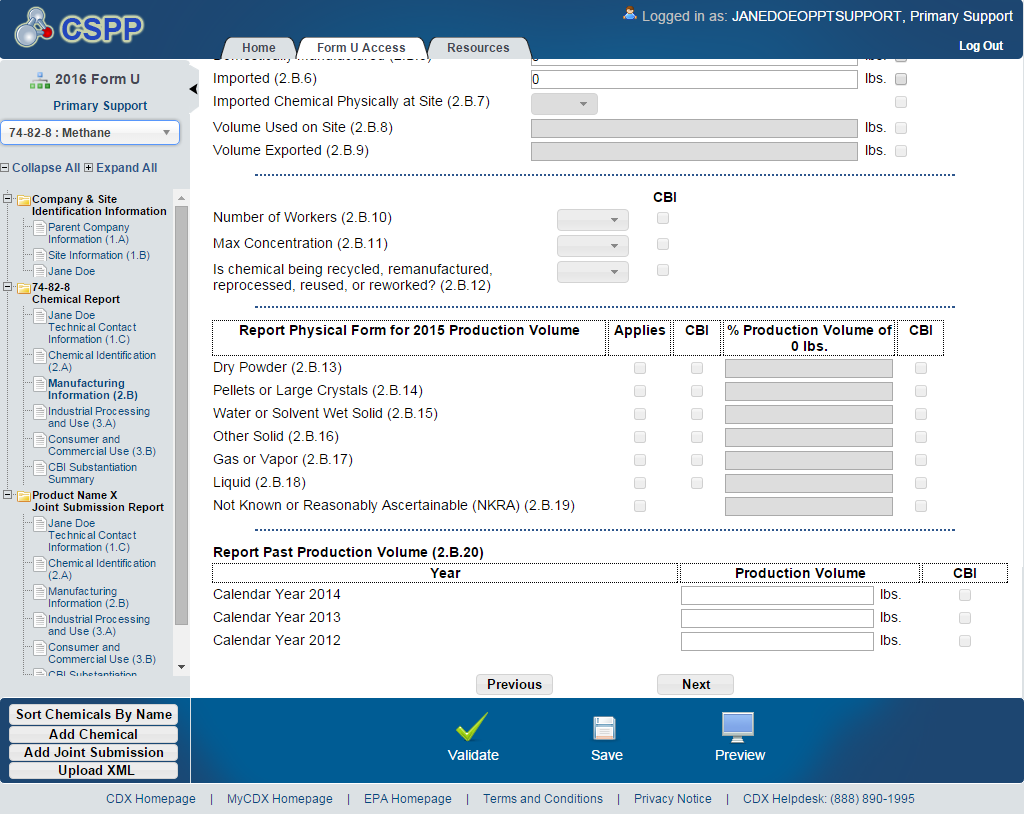This screenshot has width=1024, height=814.
Task: Click the Save floppy disk icon
Action: point(604,728)
